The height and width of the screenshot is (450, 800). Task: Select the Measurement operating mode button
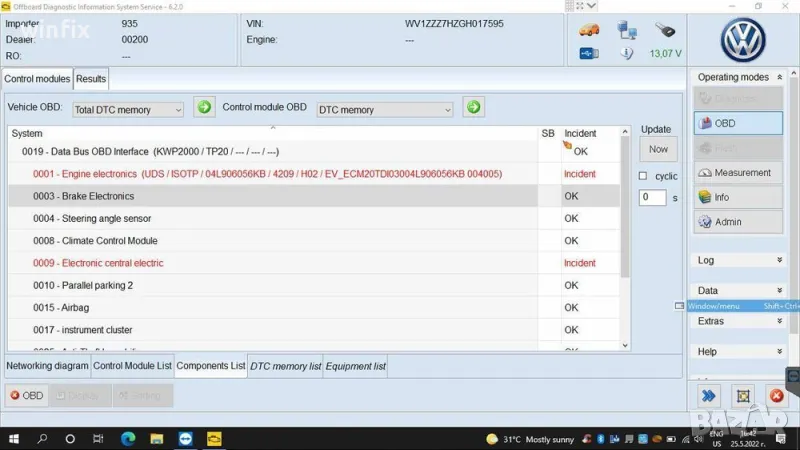click(739, 173)
